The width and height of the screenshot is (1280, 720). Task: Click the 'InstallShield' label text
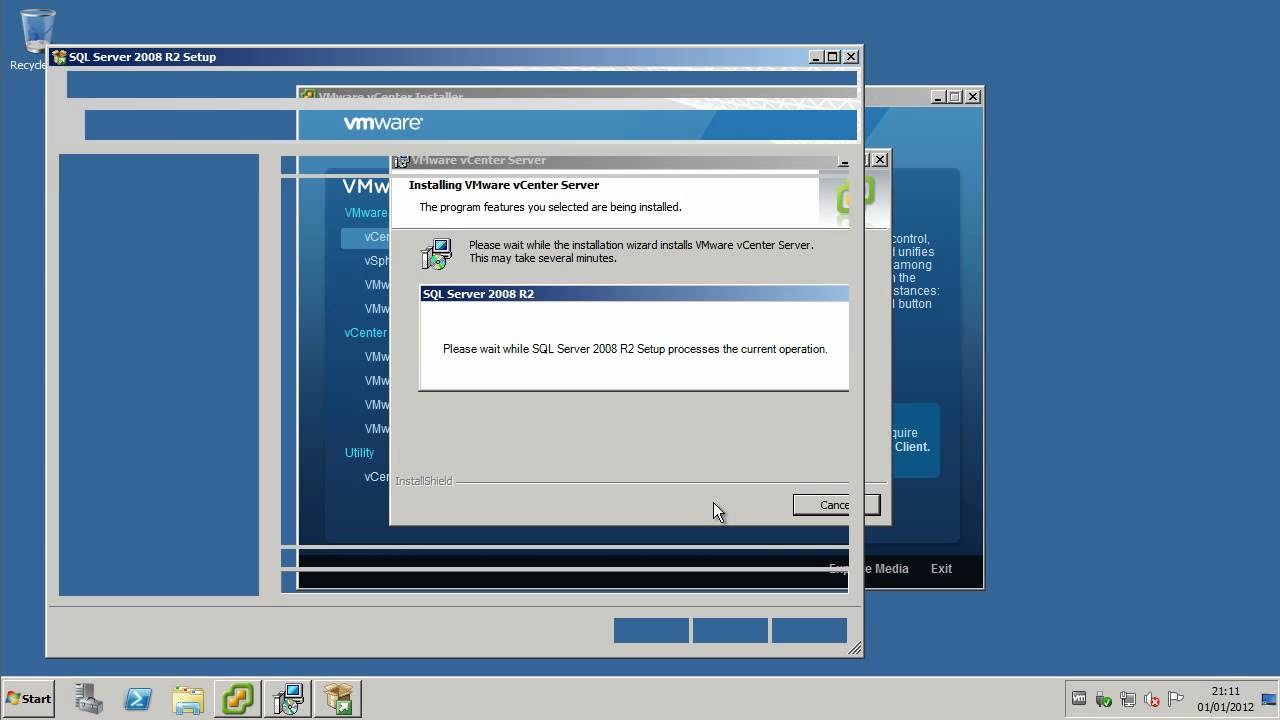pos(424,481)
